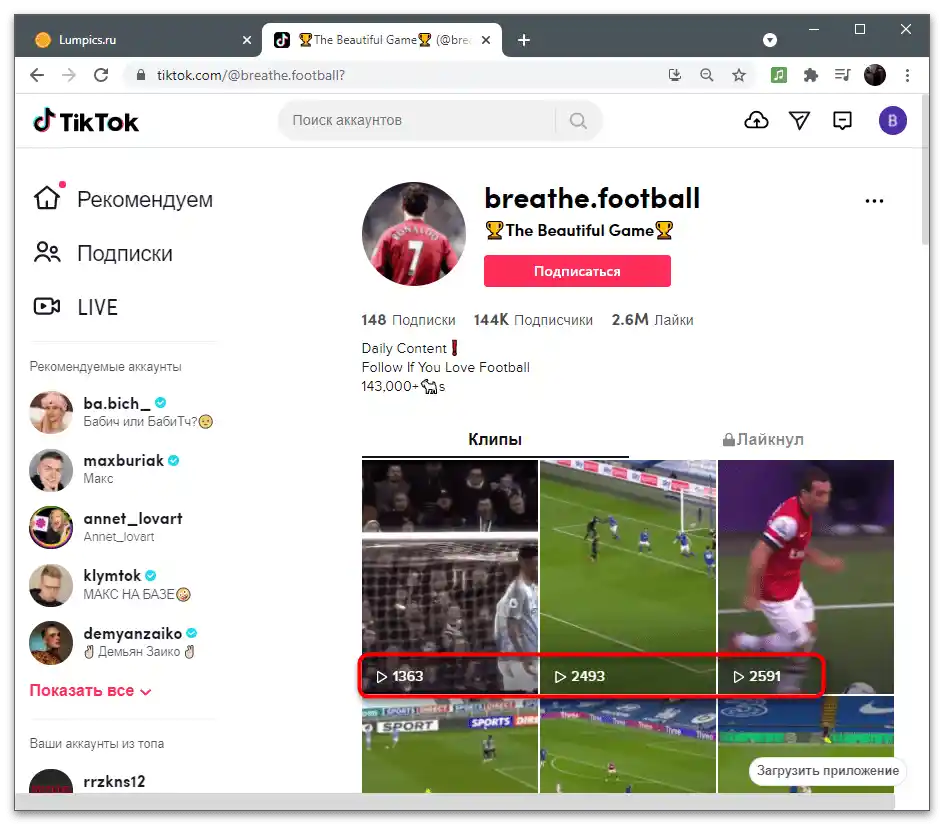Open messages via paper plane icon
The height and width of the screenshot is (825, 944).
[800, 120]
